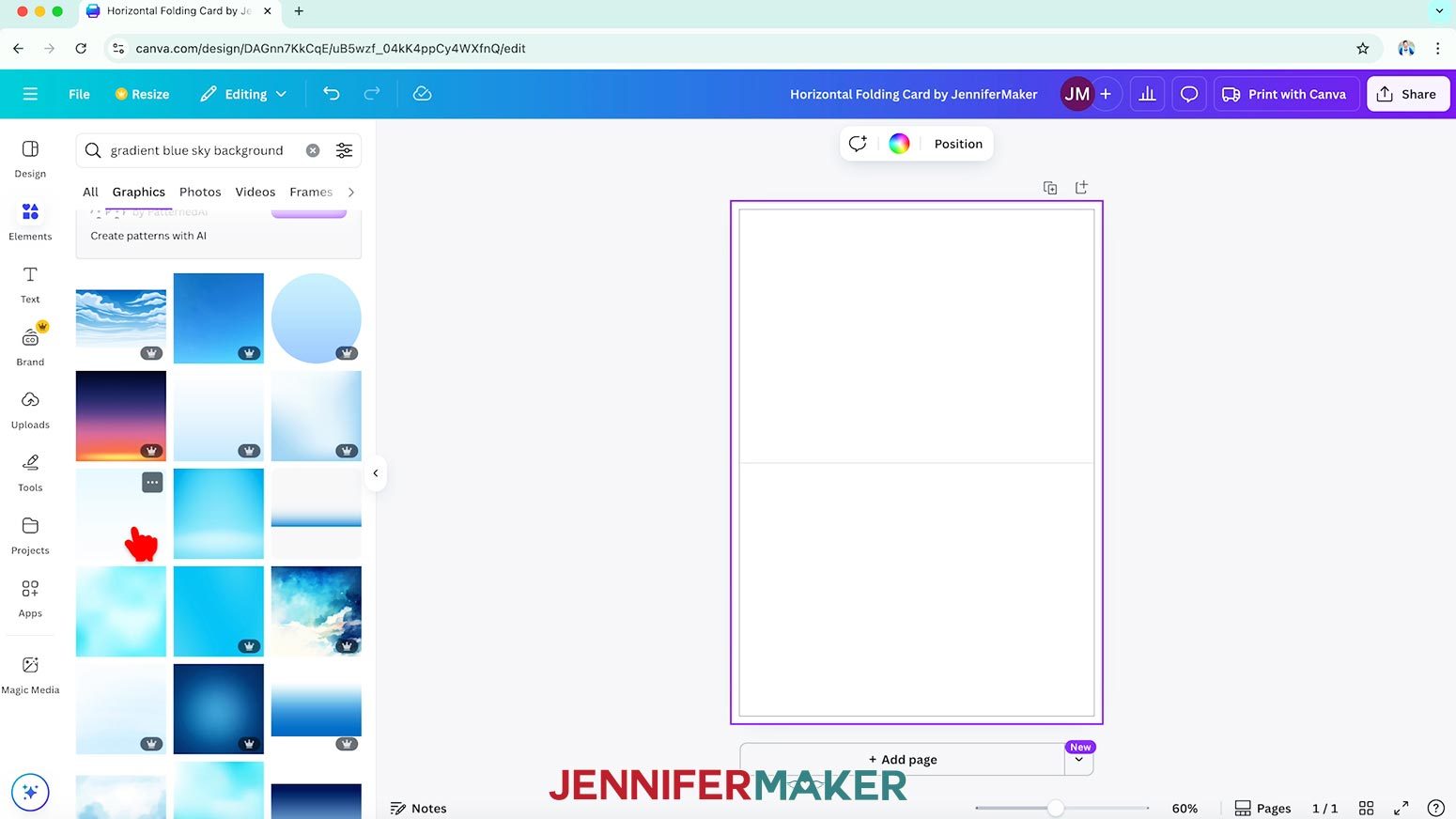Image resolution: width=1456 pixels, height=819 pixels.
Task: Open the JM account avatar
Action: (x=1077, y=94)
